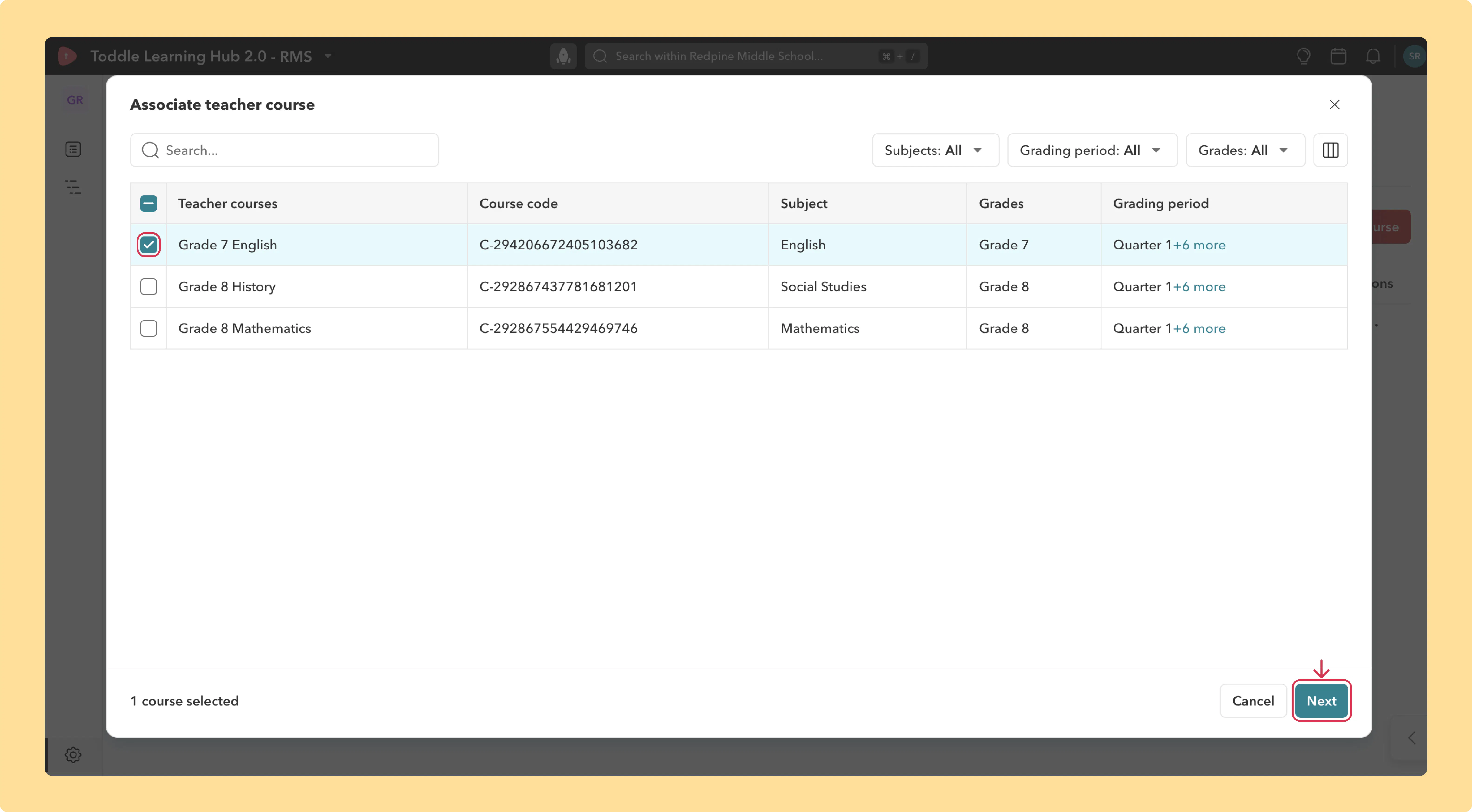Screen dimensions: 1472x812
Task: Close the Associate teacher course dialog
Action: (x=1334, y=105)
